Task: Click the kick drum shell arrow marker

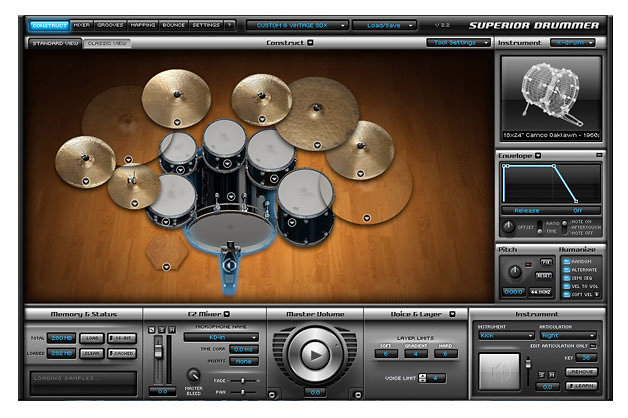Action: [231, 196]
